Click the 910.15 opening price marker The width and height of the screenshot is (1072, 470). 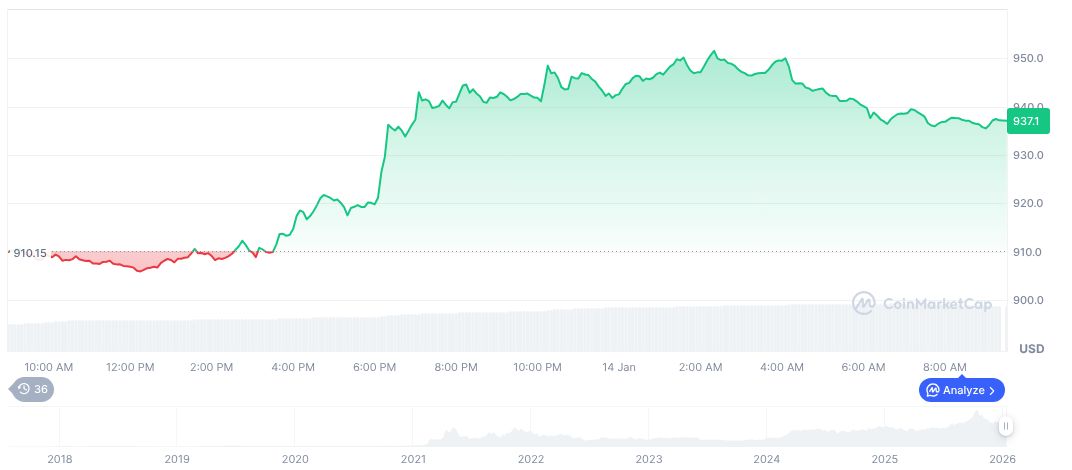[x=29, y=253]
